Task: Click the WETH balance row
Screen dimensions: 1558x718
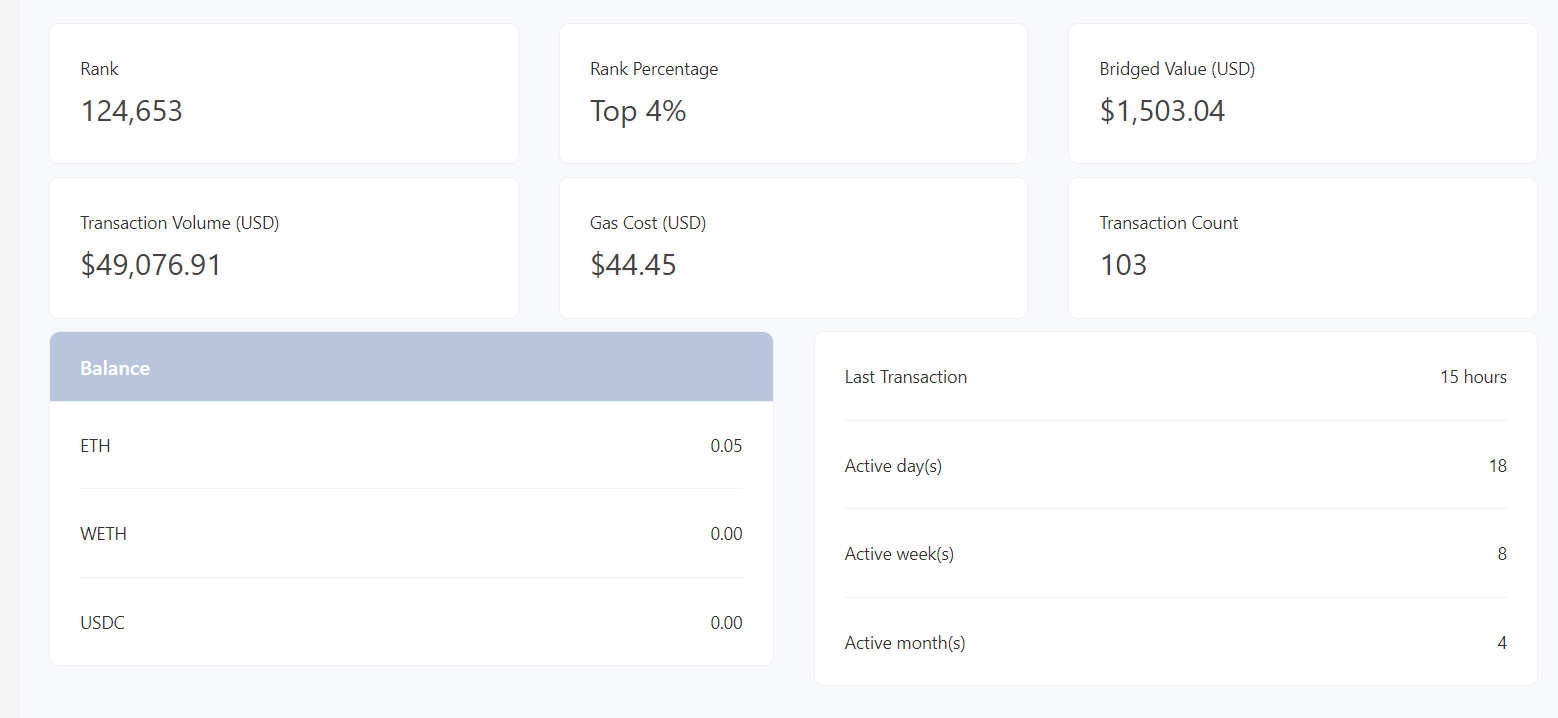Action: tap(411, 533)
